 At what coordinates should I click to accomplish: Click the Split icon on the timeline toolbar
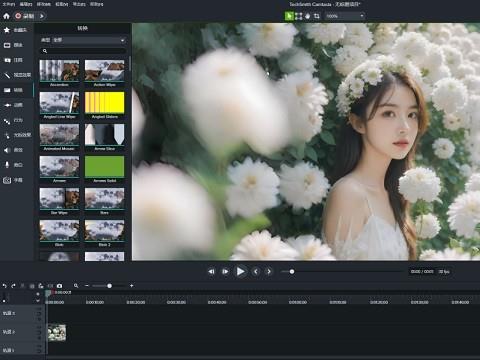[50, 286]
